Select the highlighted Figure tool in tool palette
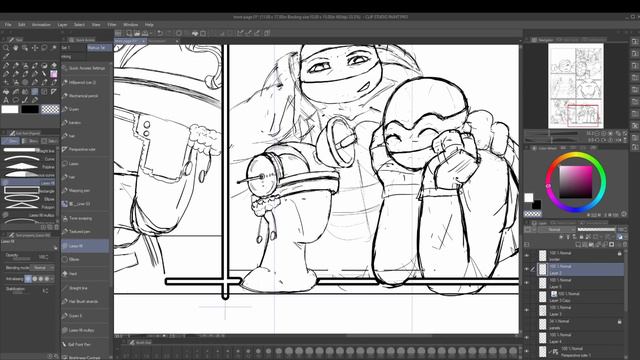The height and width of the screenshot is (360, 640). 35,91
